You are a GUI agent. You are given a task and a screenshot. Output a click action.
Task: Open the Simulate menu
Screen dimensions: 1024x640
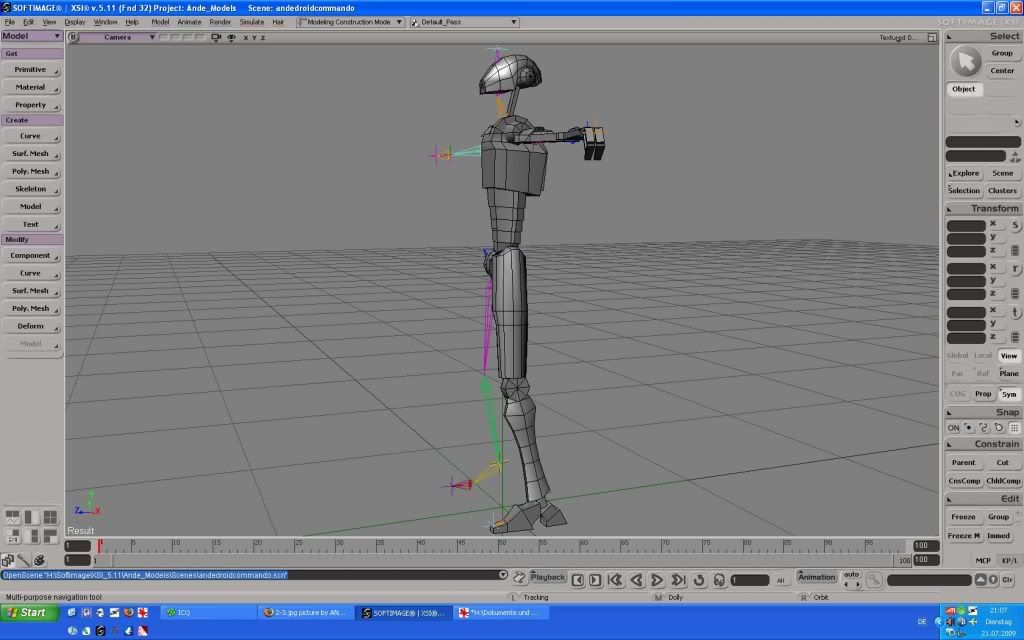click(251, 22)
